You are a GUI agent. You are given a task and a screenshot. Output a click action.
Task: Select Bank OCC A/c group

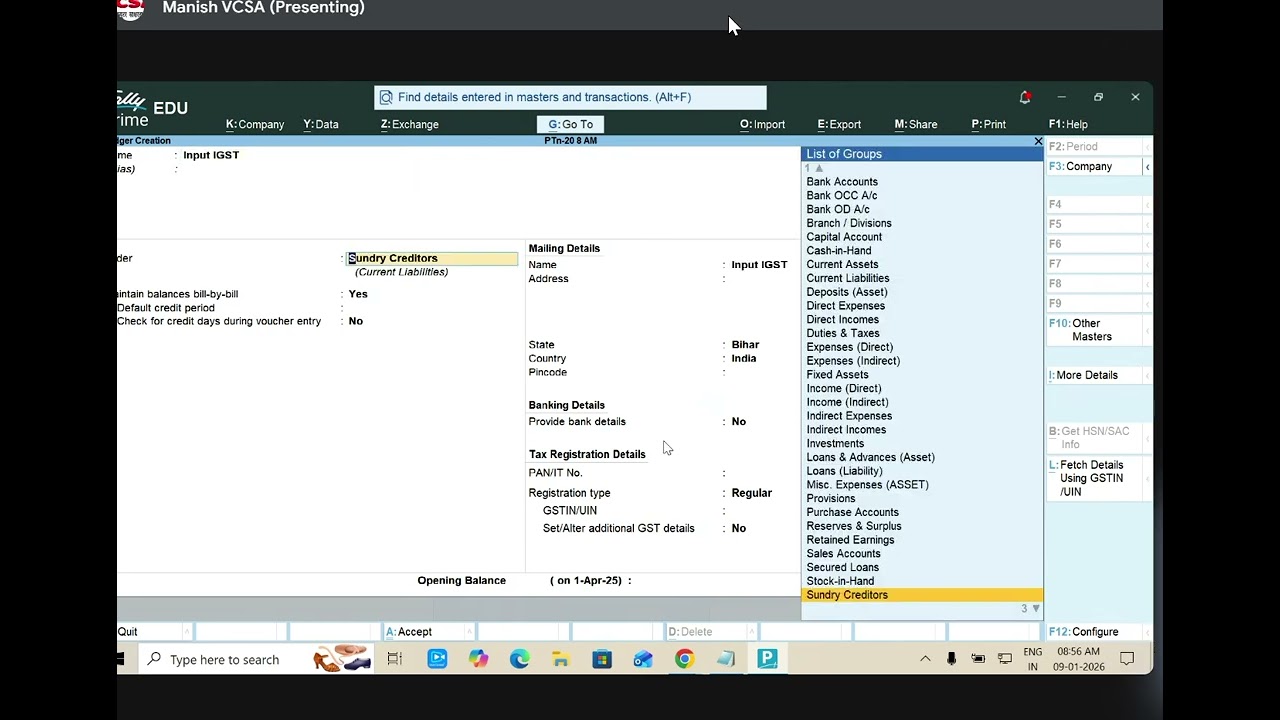click(842, 196)
